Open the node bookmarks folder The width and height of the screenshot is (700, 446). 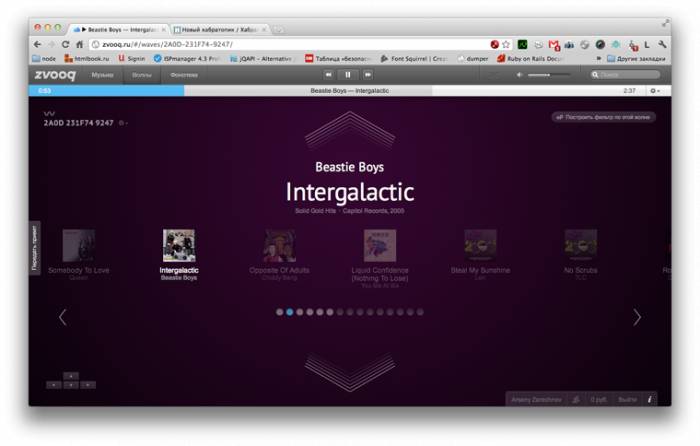pos(44,58)
